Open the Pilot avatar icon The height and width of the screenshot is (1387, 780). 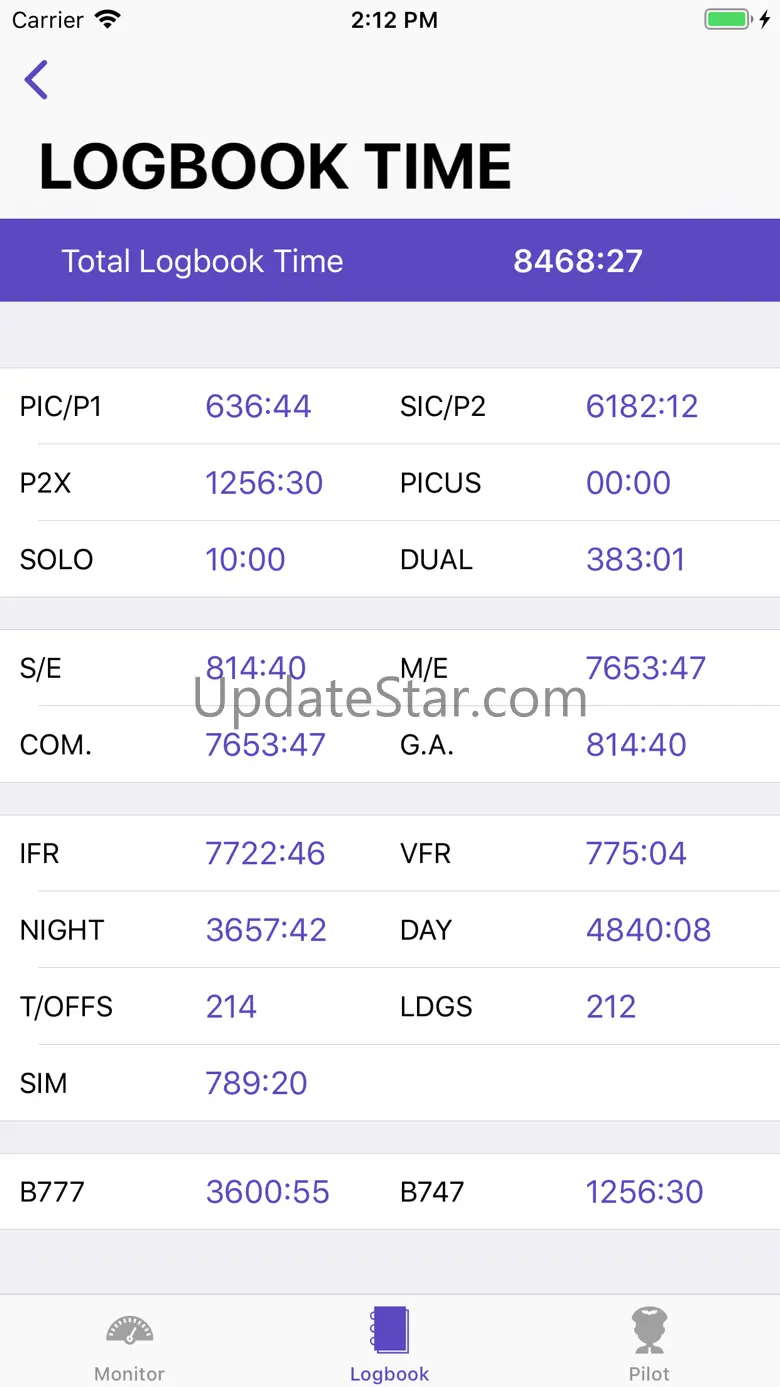tap(649, 1330)
